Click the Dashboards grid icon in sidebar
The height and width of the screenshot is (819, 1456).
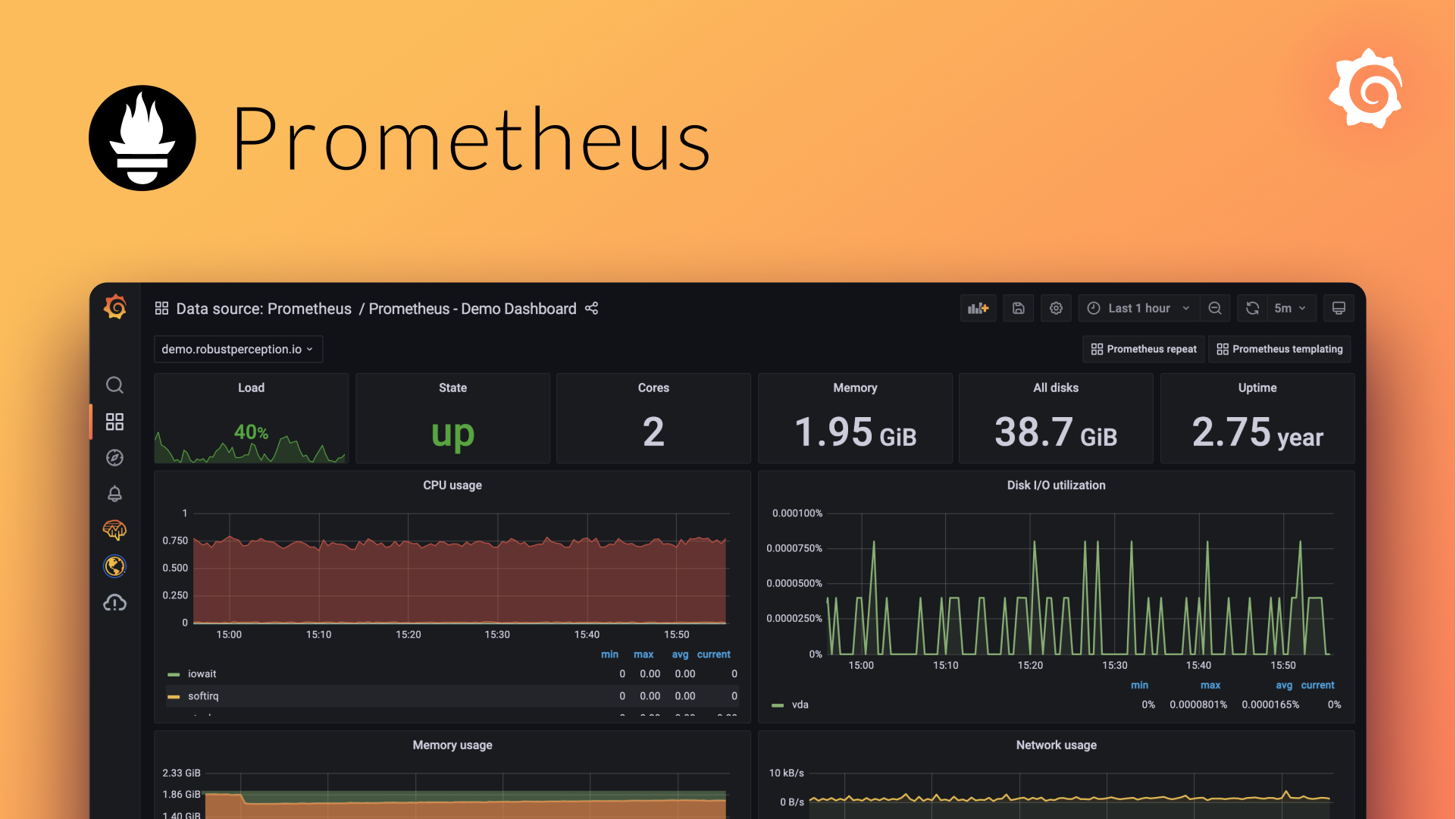coord(114,422)
